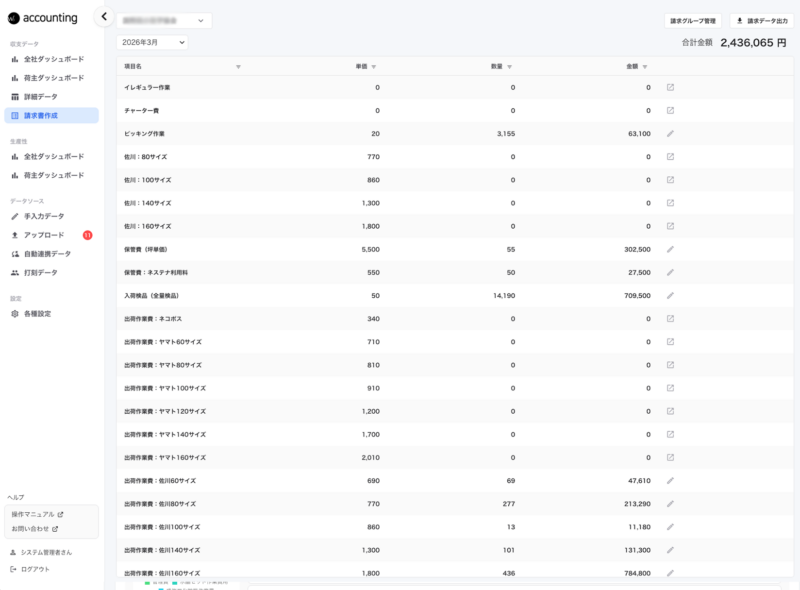Click the edit pencil for 入荷検品 (全量検品)
Image resolution: width=800 pixels, height=590 pixels.
(x=670, y=296)
